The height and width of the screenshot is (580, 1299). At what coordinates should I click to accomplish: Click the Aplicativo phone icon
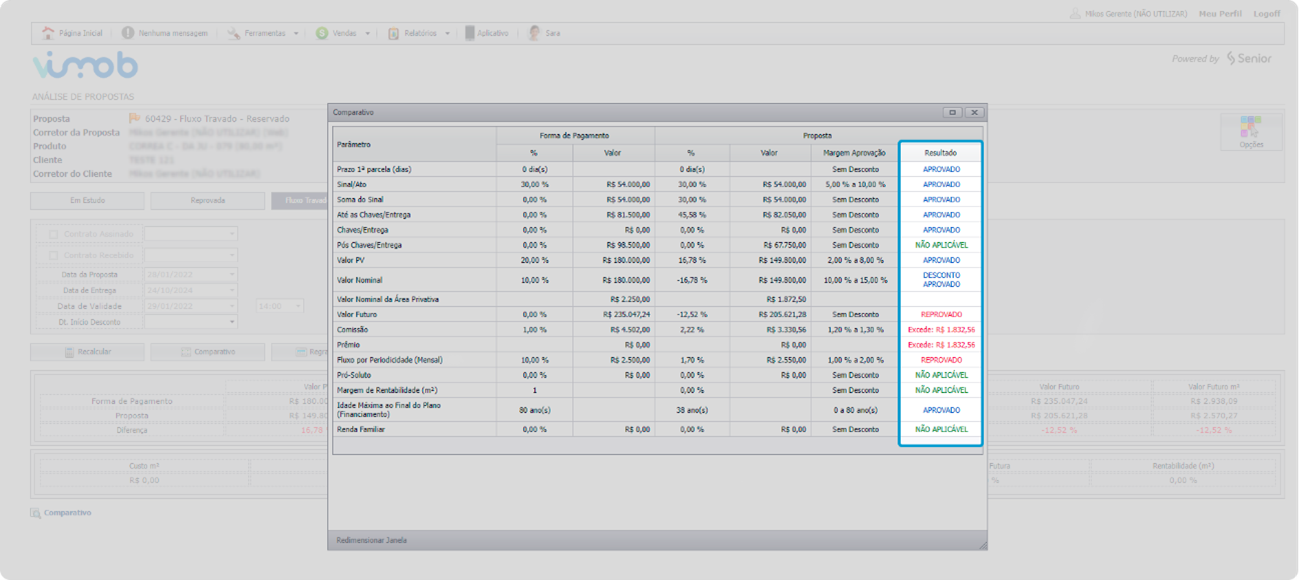[x=470, y=33]
